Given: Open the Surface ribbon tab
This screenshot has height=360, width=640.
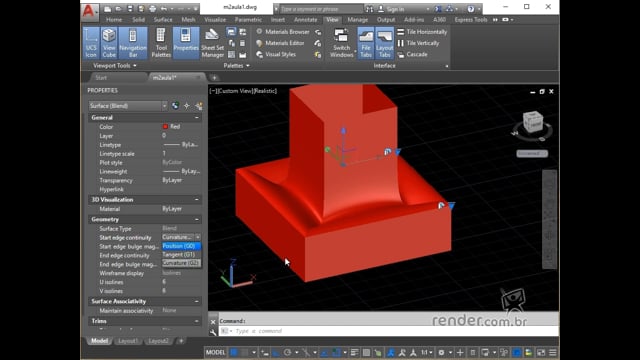Looking at the screenshot, I should coord(163,20).
